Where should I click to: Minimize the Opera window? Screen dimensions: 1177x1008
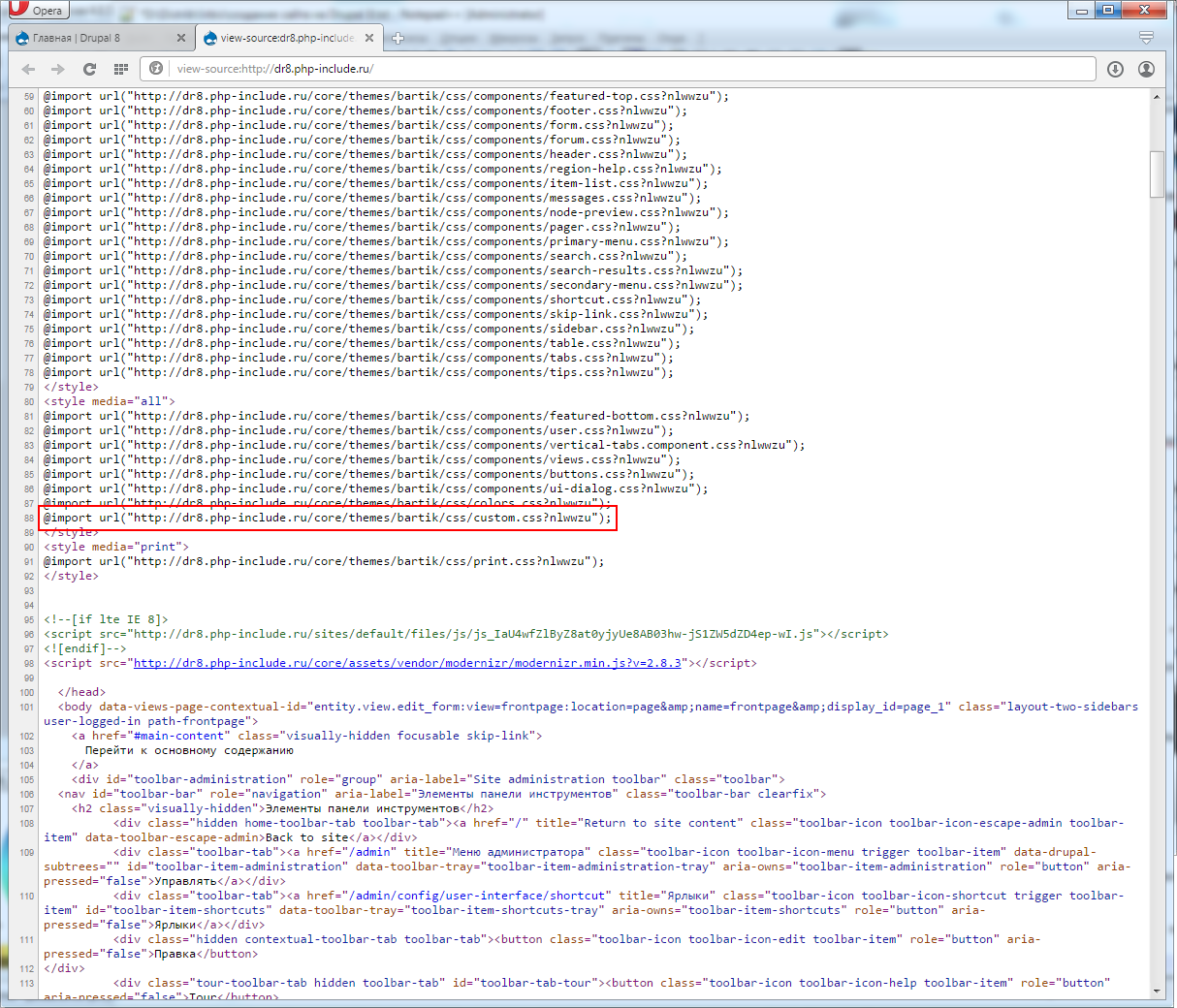[x=1083, y=10]
